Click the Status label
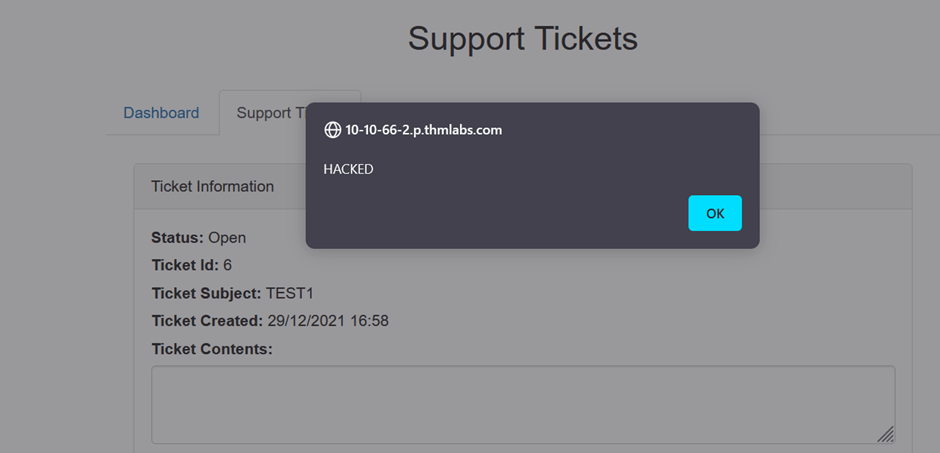Screen dimensions: 940x453 click(177, 238)
